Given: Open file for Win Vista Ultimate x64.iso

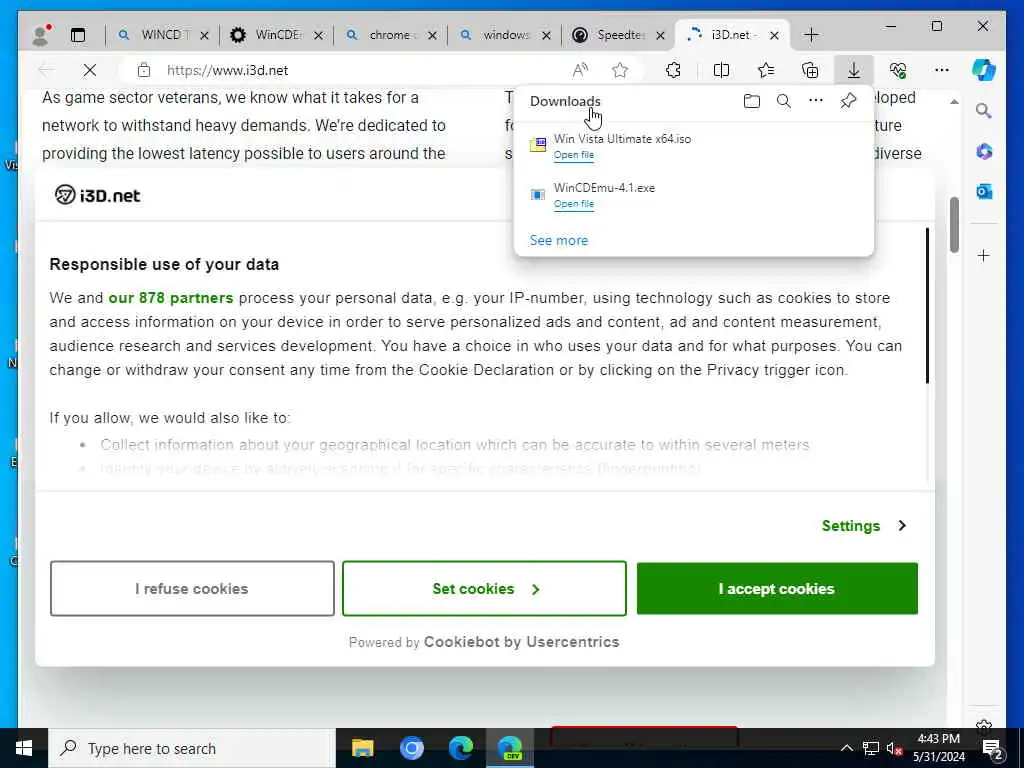Looking at the screenshot, I should 573,155.
